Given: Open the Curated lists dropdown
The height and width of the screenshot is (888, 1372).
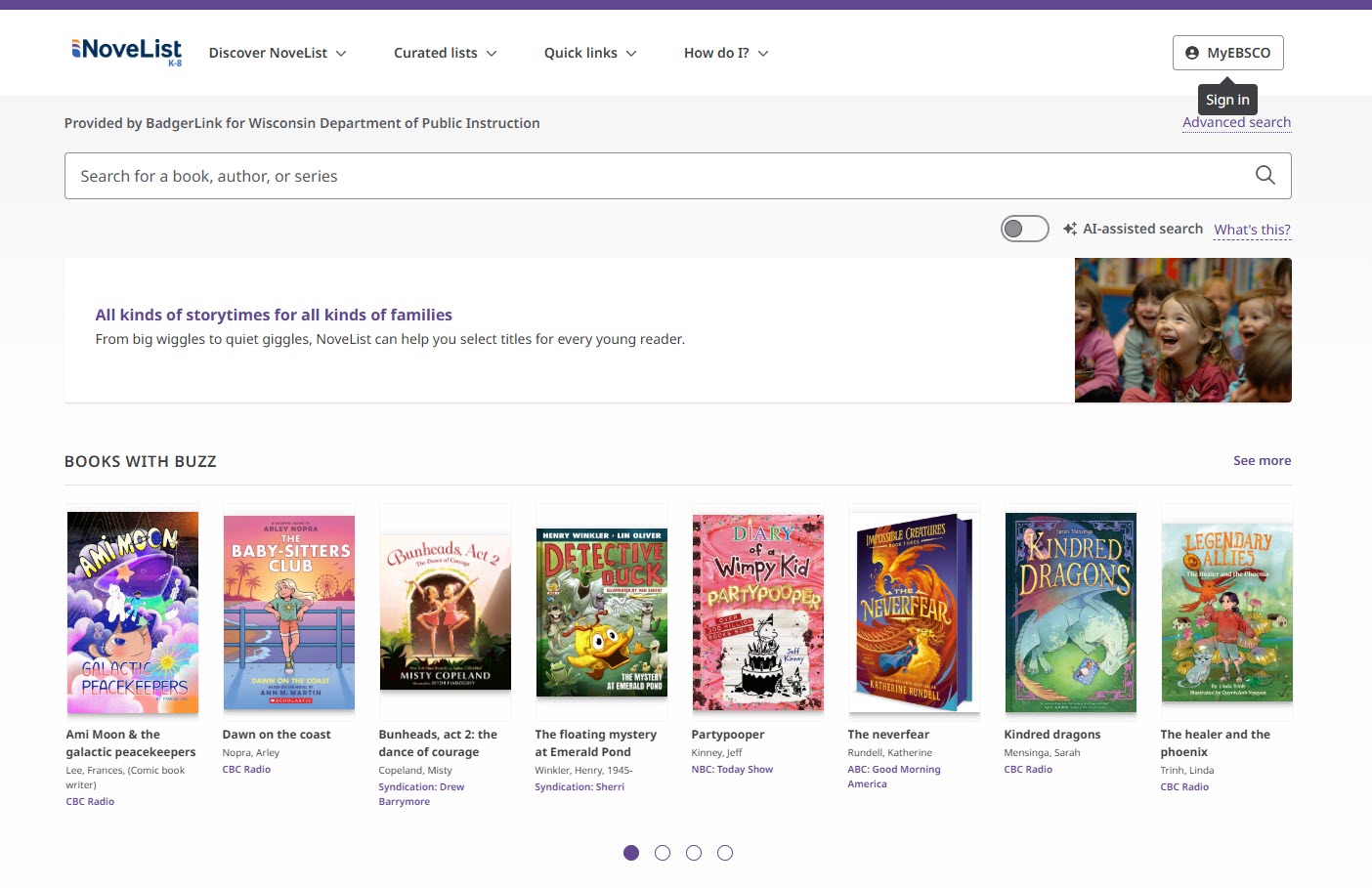Looking at the screenshot, I should pos(446,53).
